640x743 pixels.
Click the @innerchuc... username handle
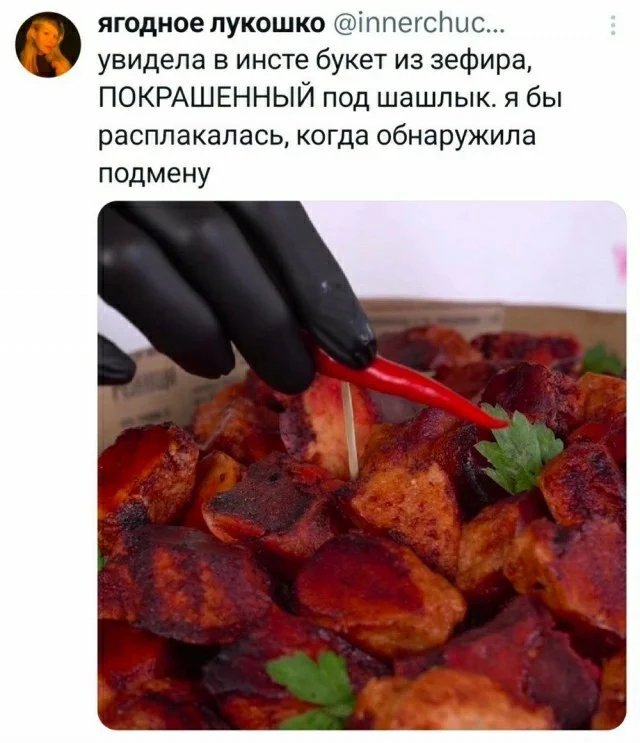pos(419,24)
